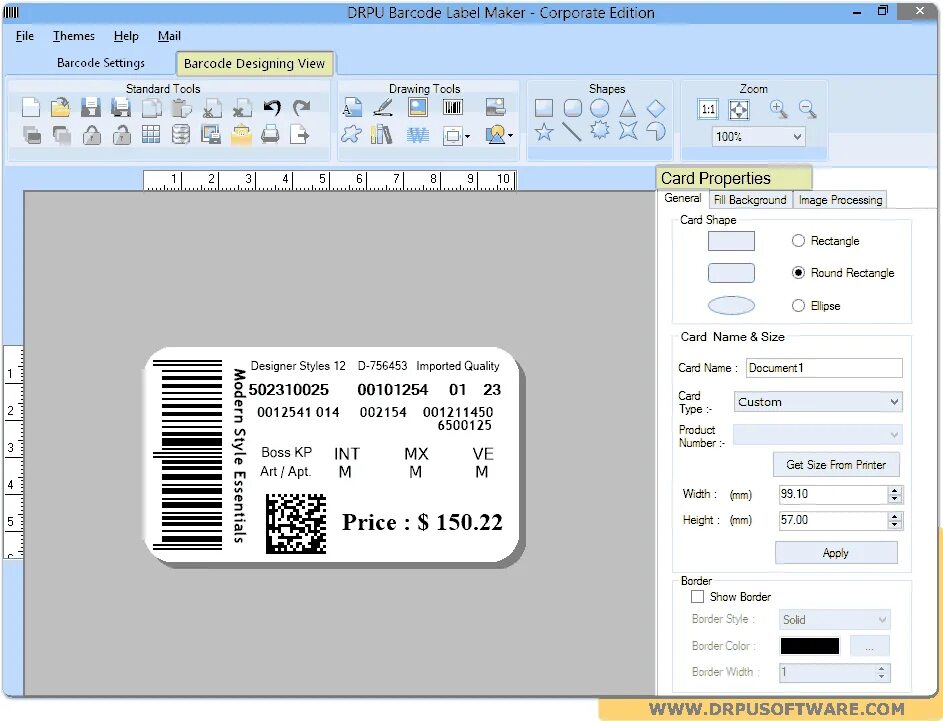Image resolution: width=943 pixels, height=721 pixels.
Task: Click Get Size From Printer button
Action: (836, 464)
